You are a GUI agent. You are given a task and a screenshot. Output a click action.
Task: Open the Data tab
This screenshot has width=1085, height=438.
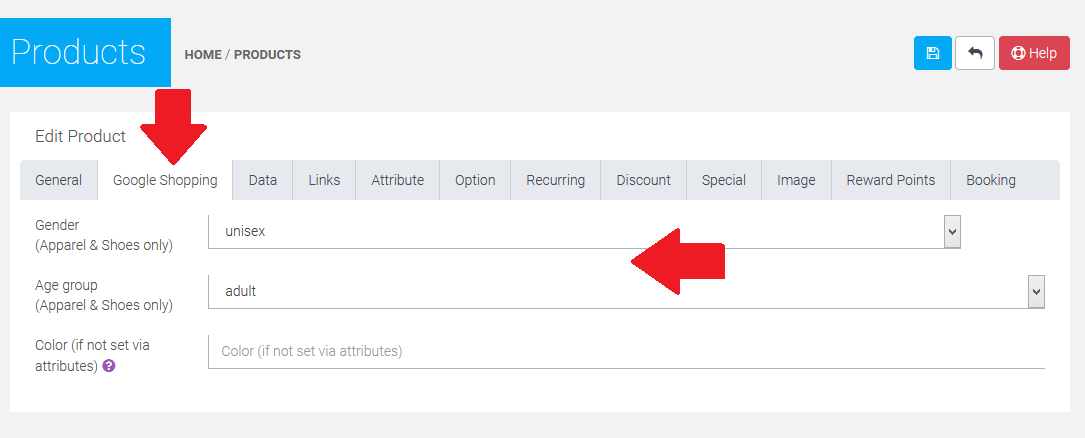263,180
